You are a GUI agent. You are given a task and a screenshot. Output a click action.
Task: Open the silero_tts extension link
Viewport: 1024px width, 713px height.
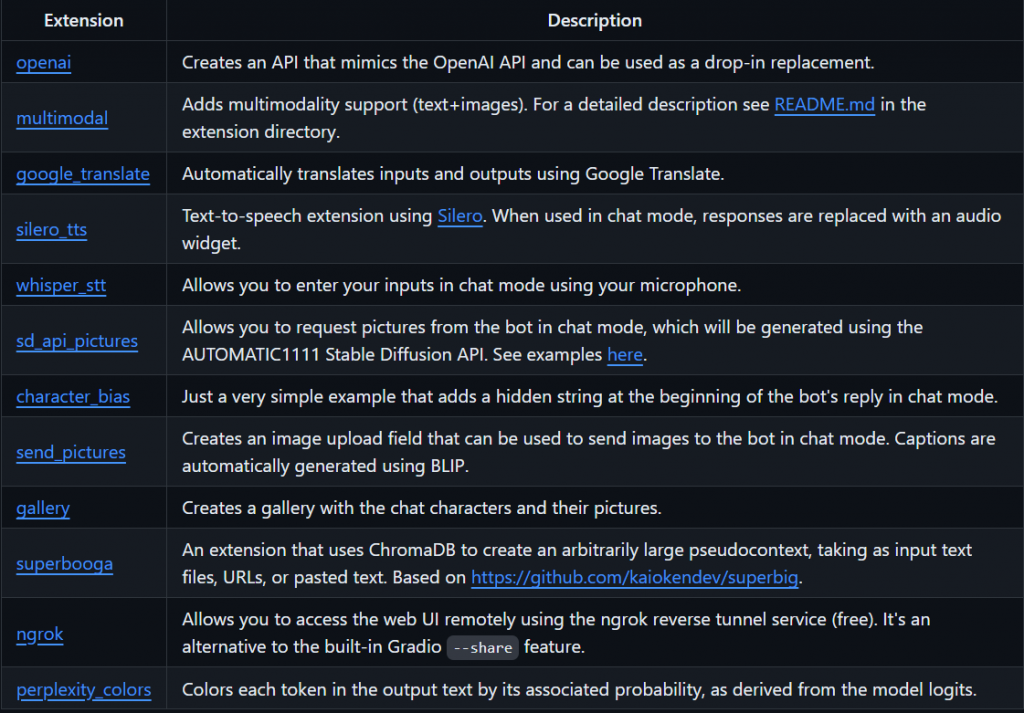52,229
